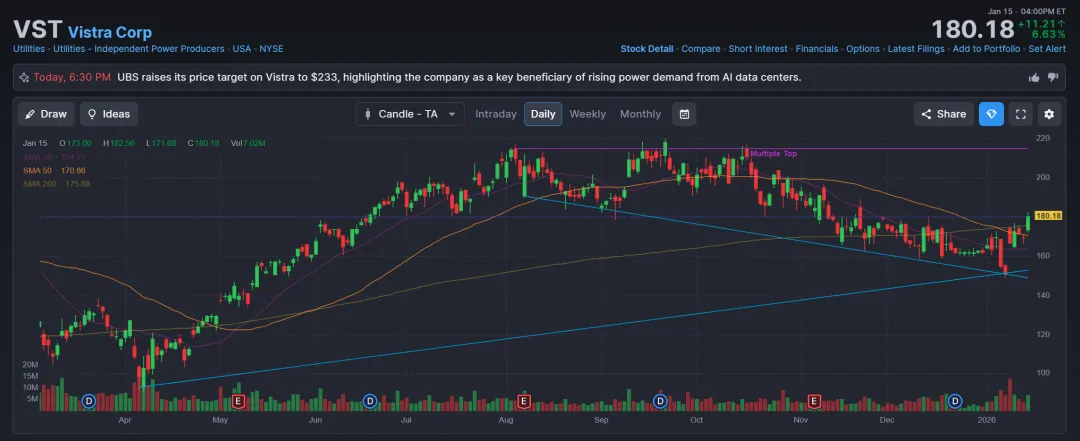Click the SMA 20 indicator label

(53, 156)
